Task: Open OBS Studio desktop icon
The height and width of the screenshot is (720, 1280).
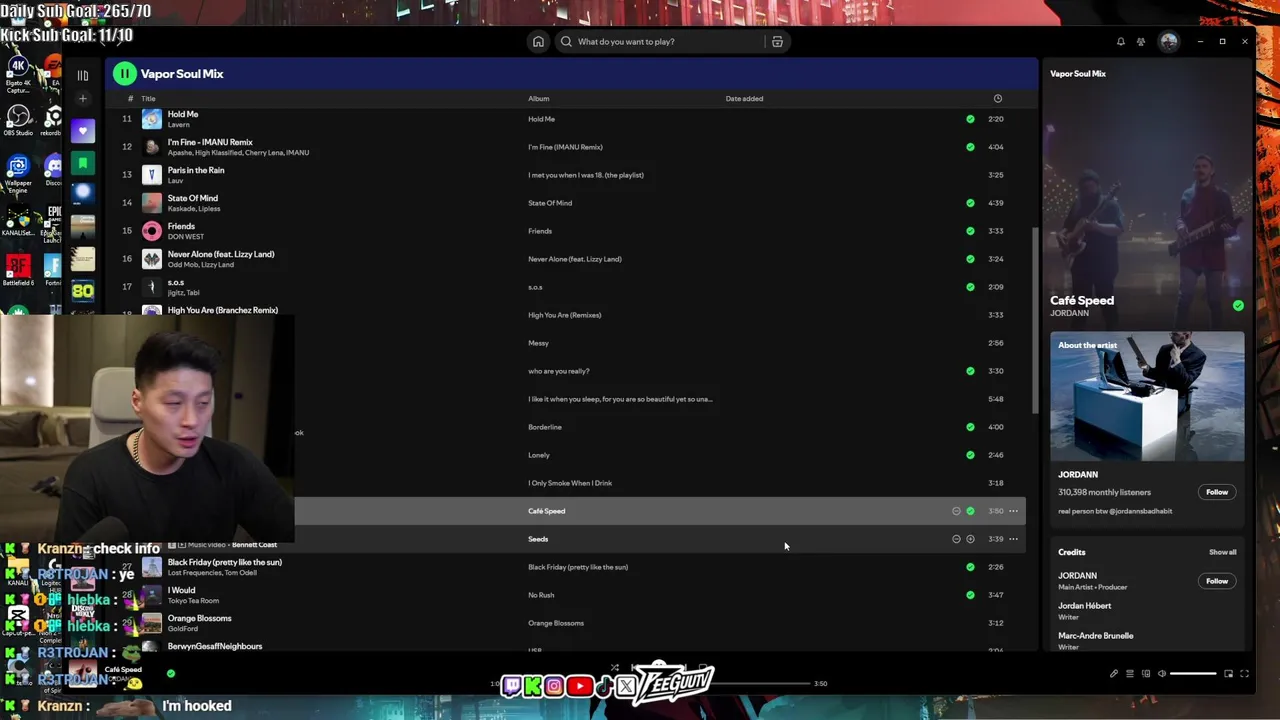Action: tap(18, 120)
